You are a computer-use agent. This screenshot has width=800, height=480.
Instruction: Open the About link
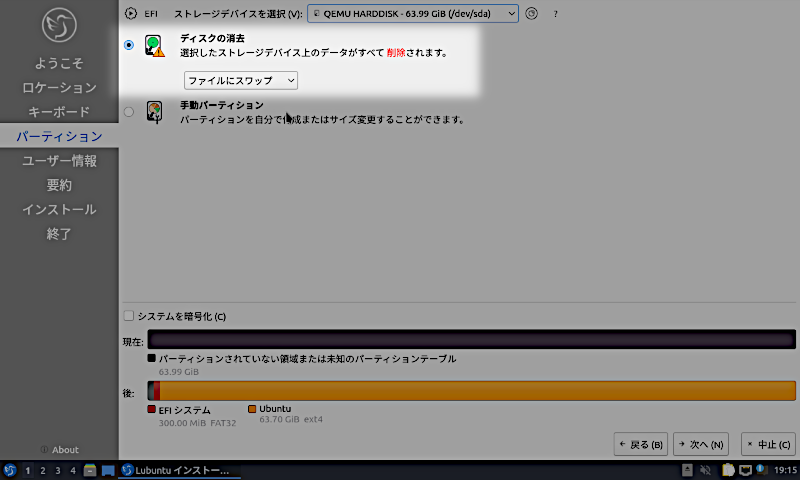click(59, 449)
